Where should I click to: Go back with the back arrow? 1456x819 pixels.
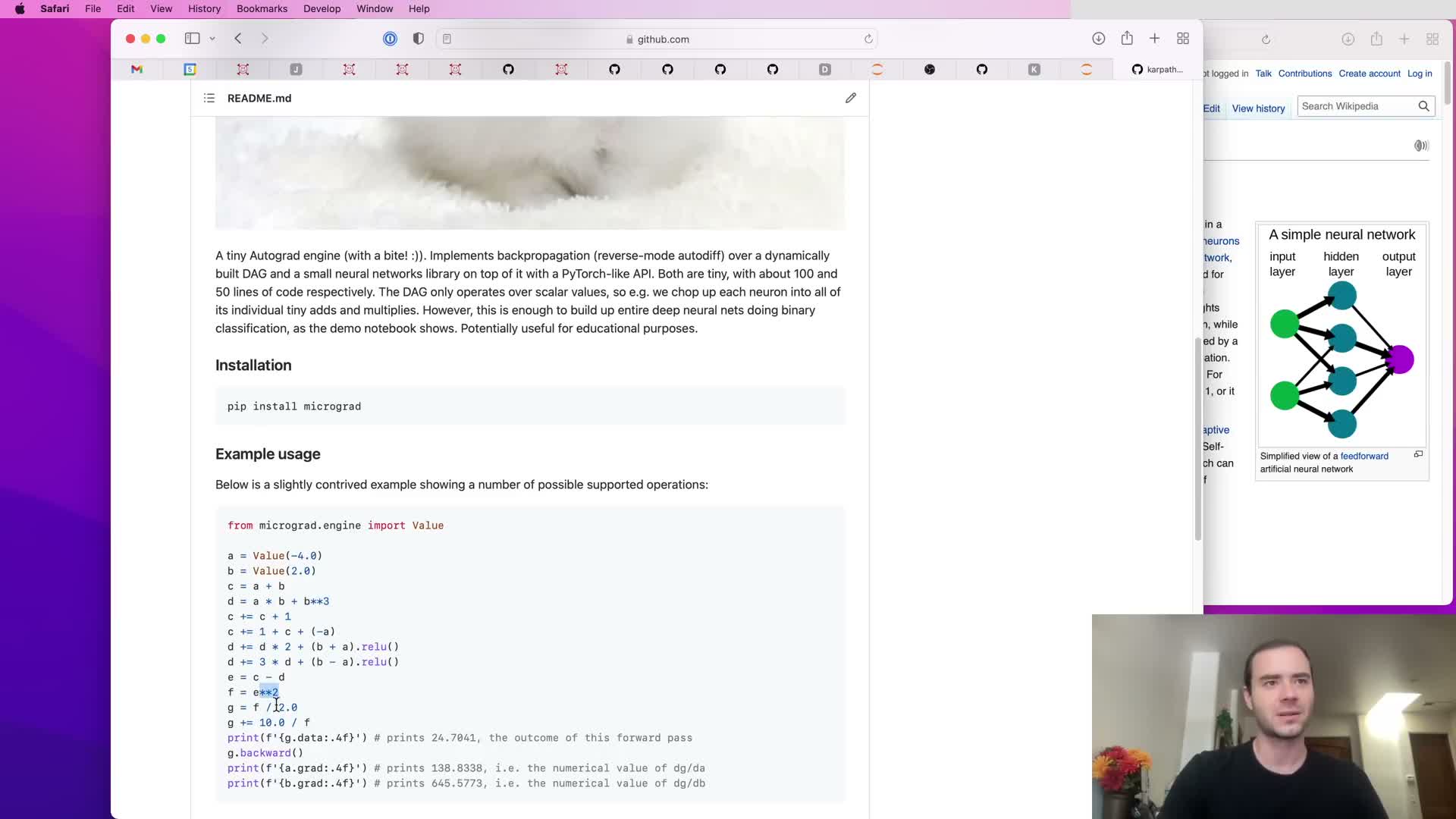coord(238,39)
